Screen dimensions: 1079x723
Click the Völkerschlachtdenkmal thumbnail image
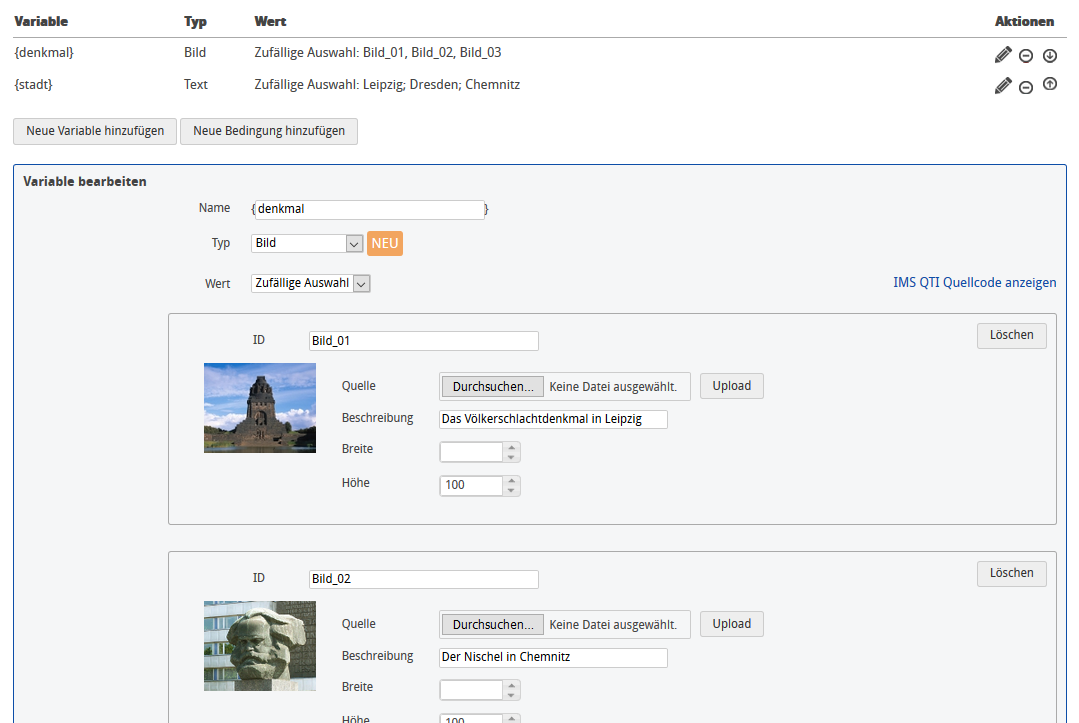click(x=260, y=408)
